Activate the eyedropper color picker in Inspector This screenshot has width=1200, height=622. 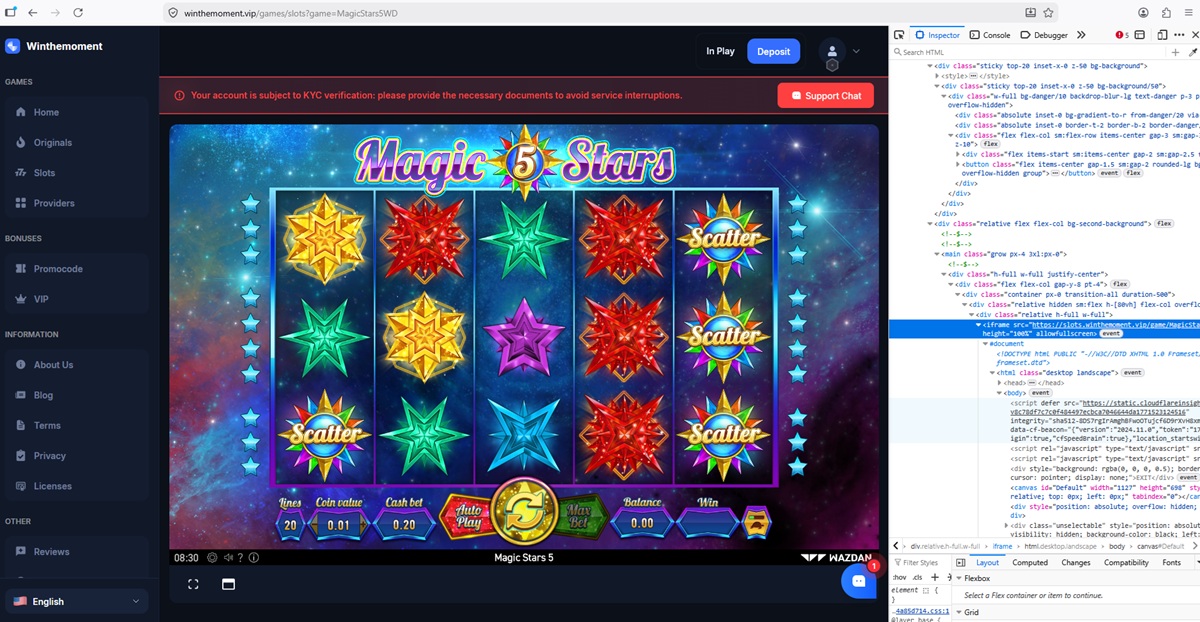[1192, 52]
